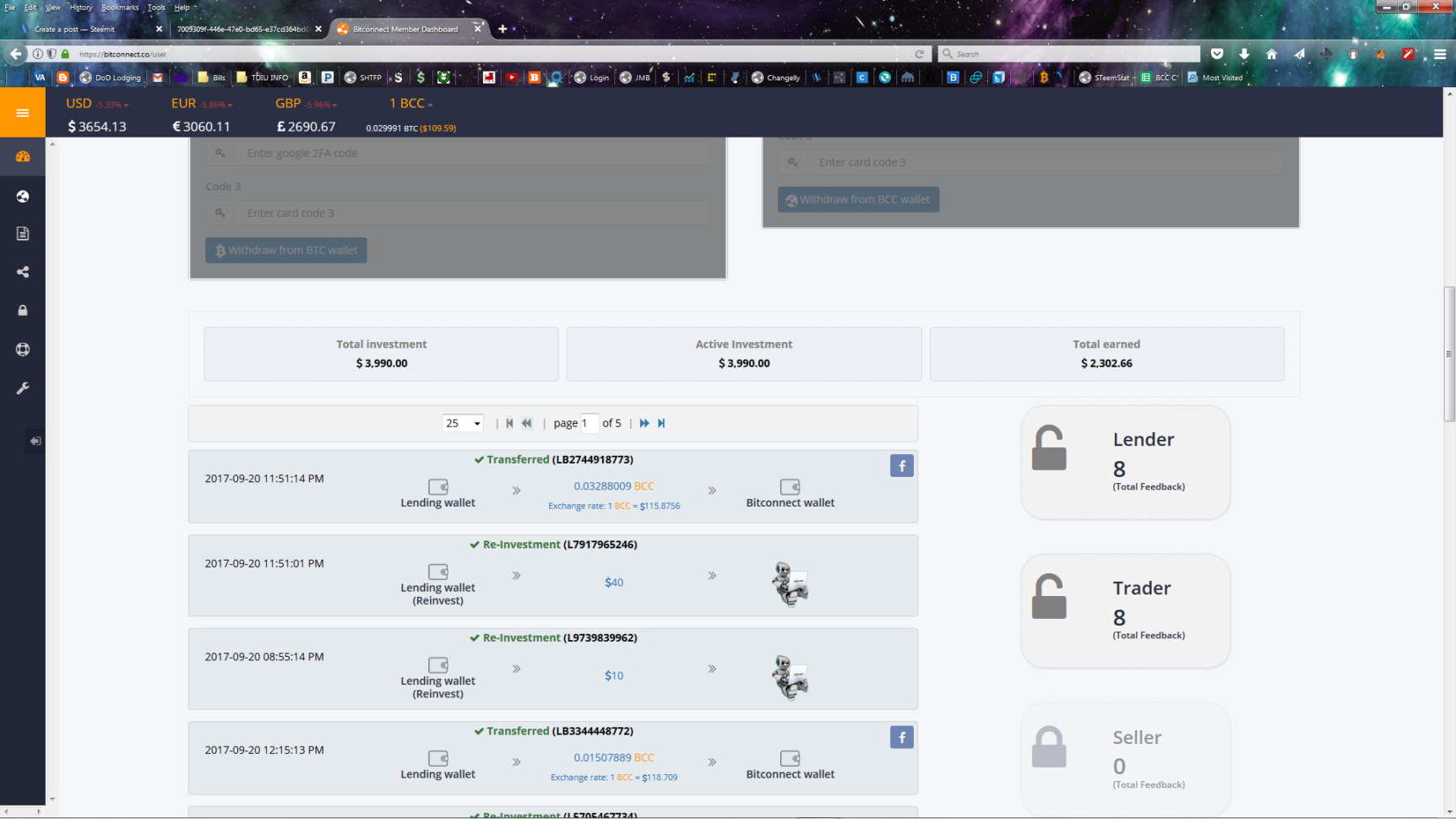Go to the browser home page
Viewport: 1456px width, 819px height.
point(1271,54)
